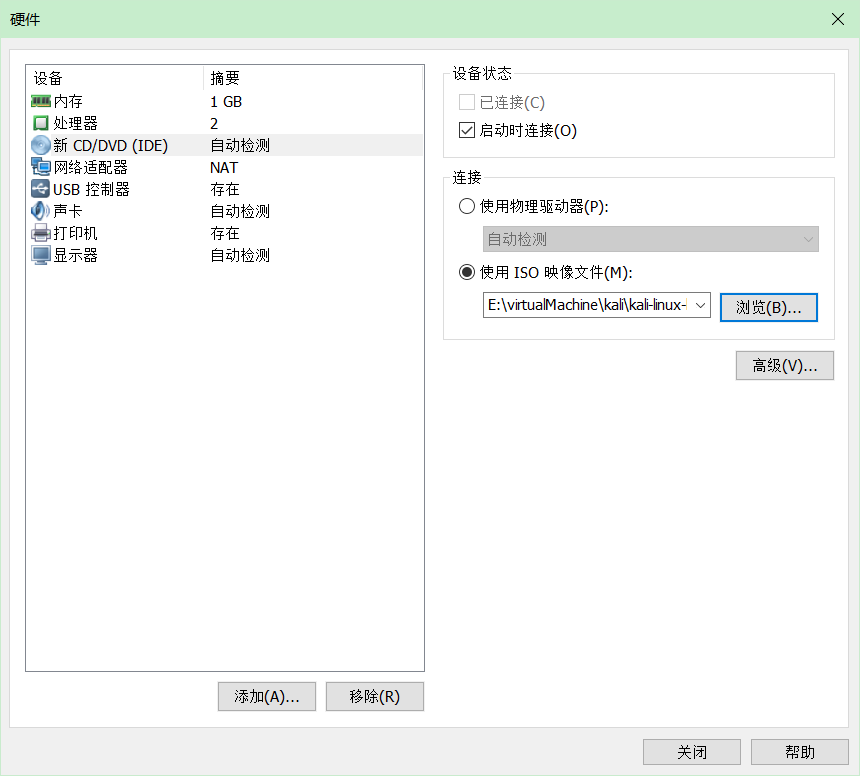Select 使用物理驱动器(P) radio button
860x776 pixels.
467,206
